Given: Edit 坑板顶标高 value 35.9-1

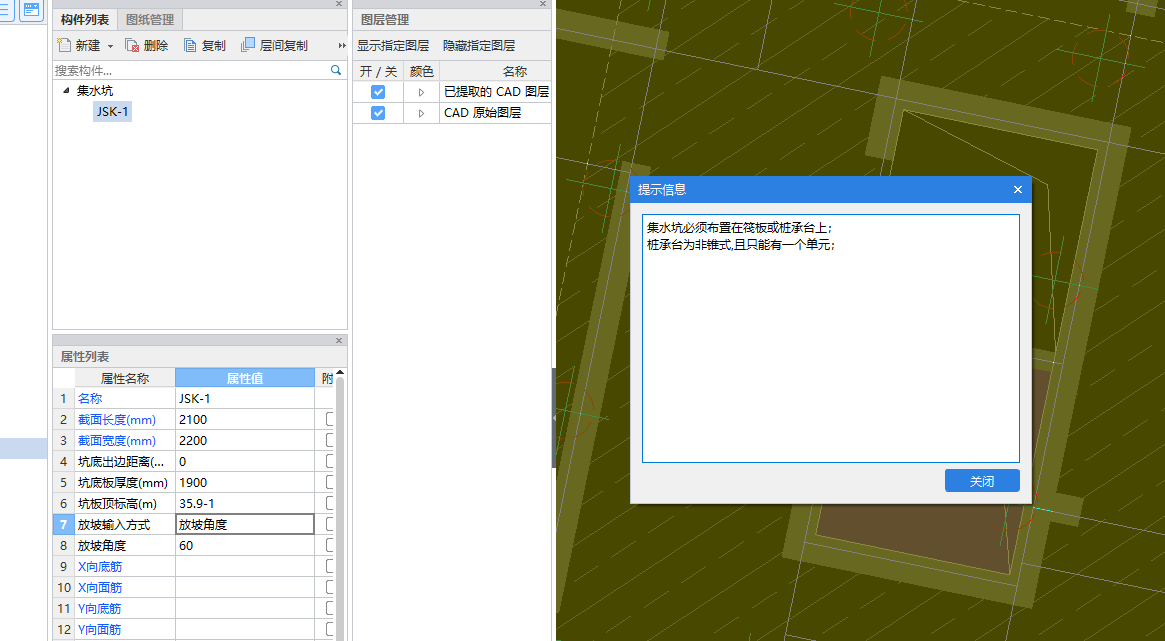Looking at the screenshot, I should point(245,504).
